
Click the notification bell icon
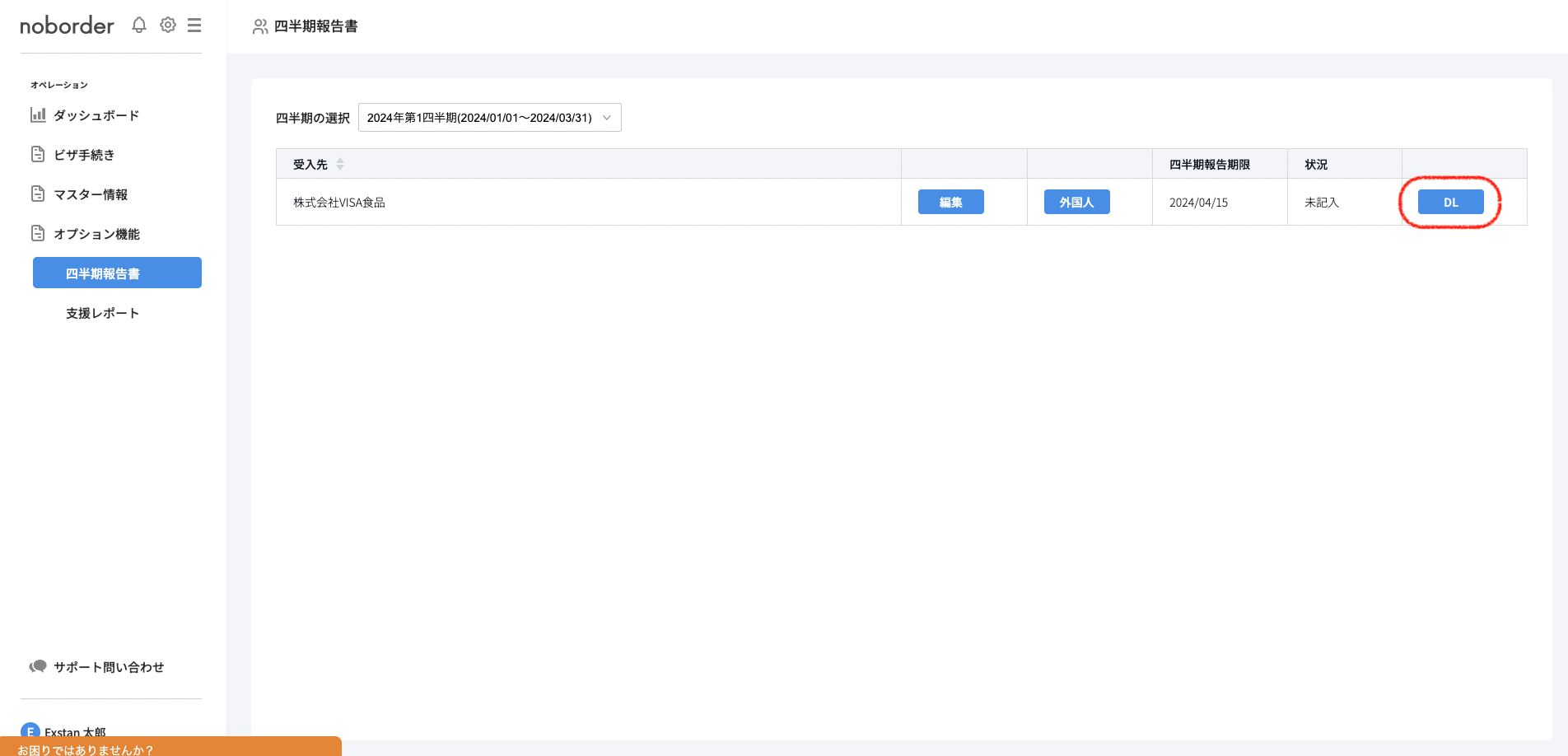click(139, 26)
